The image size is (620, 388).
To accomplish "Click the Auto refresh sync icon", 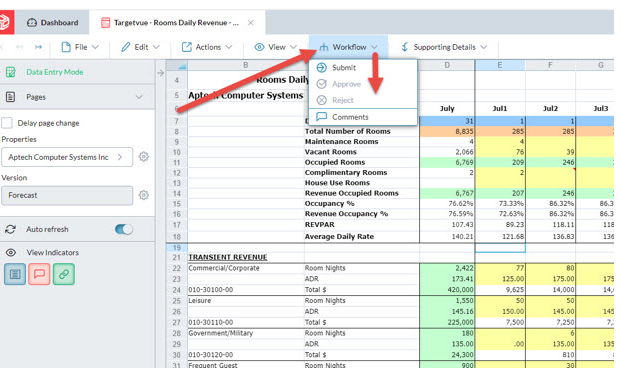I will tap(10, 229).
